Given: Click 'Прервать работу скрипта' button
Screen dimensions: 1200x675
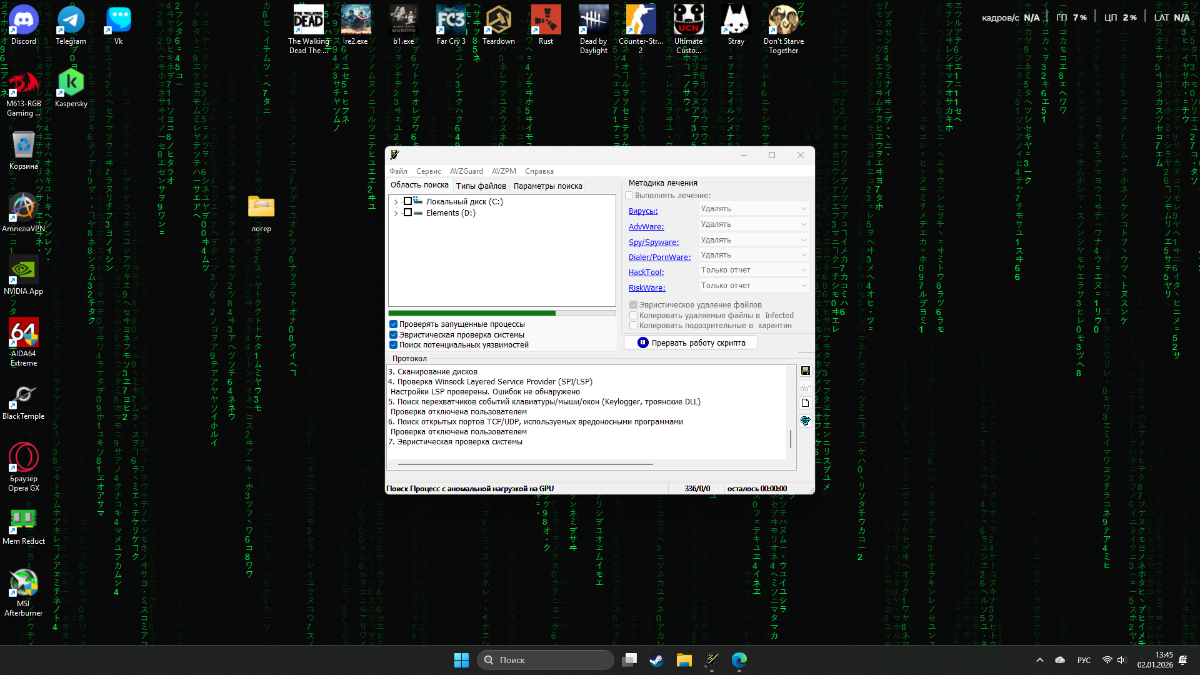Looking at the screenshot, I should [x=691, y=342].
